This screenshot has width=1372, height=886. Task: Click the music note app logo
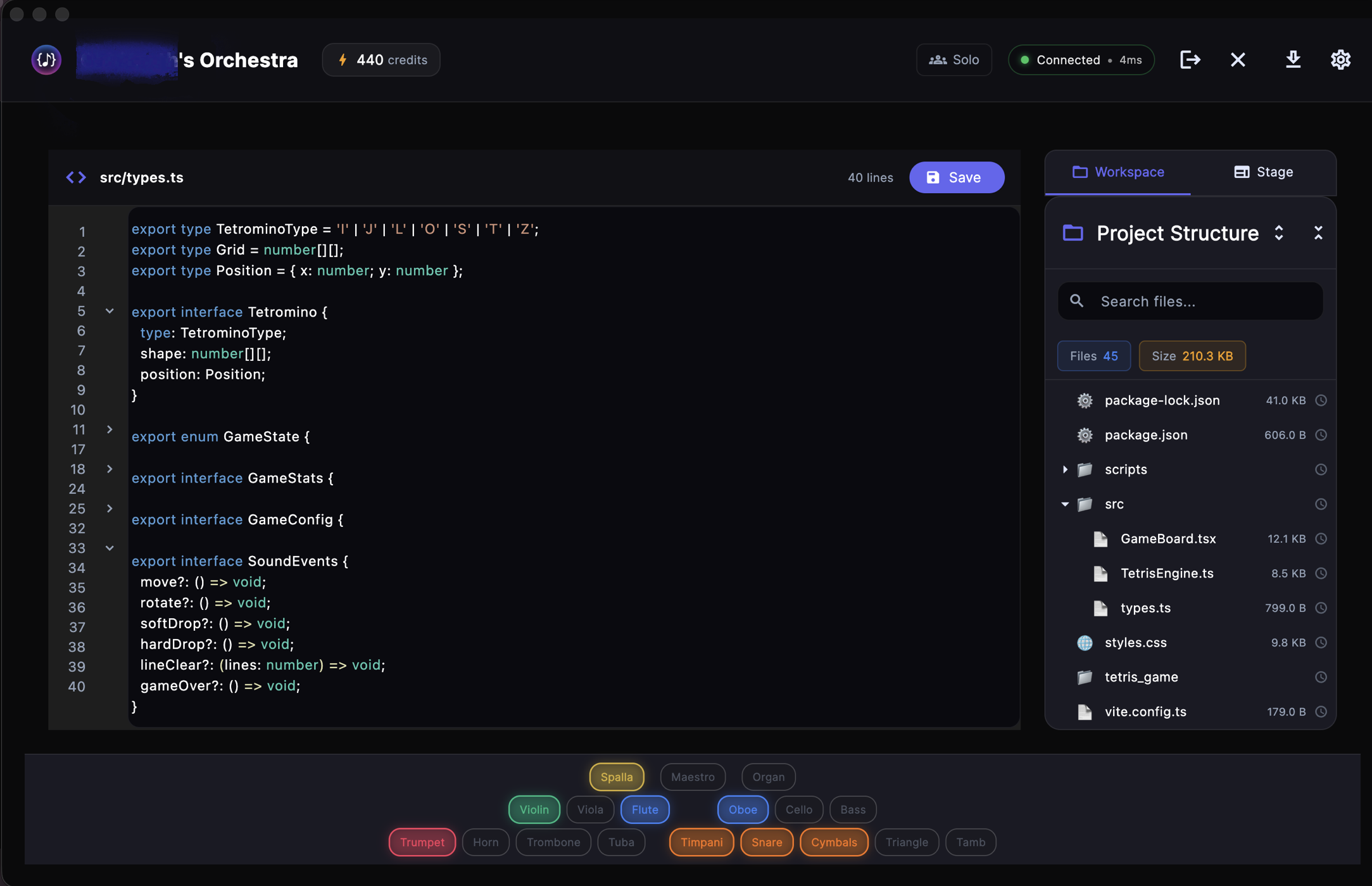pos(46,60)
